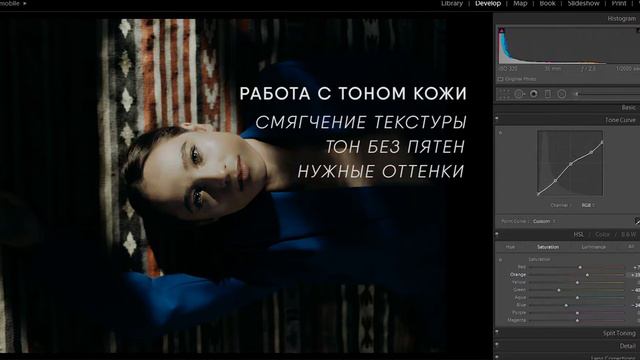Expand the Detail panel
Image resolution: width=640 pixels, height=360 pixels.
click(627, 346)
